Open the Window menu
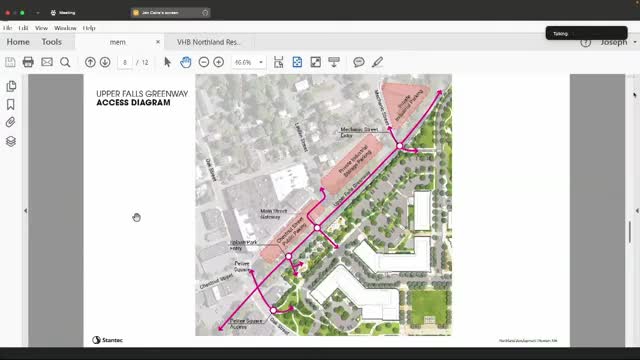640x360 pixels. 65,28
